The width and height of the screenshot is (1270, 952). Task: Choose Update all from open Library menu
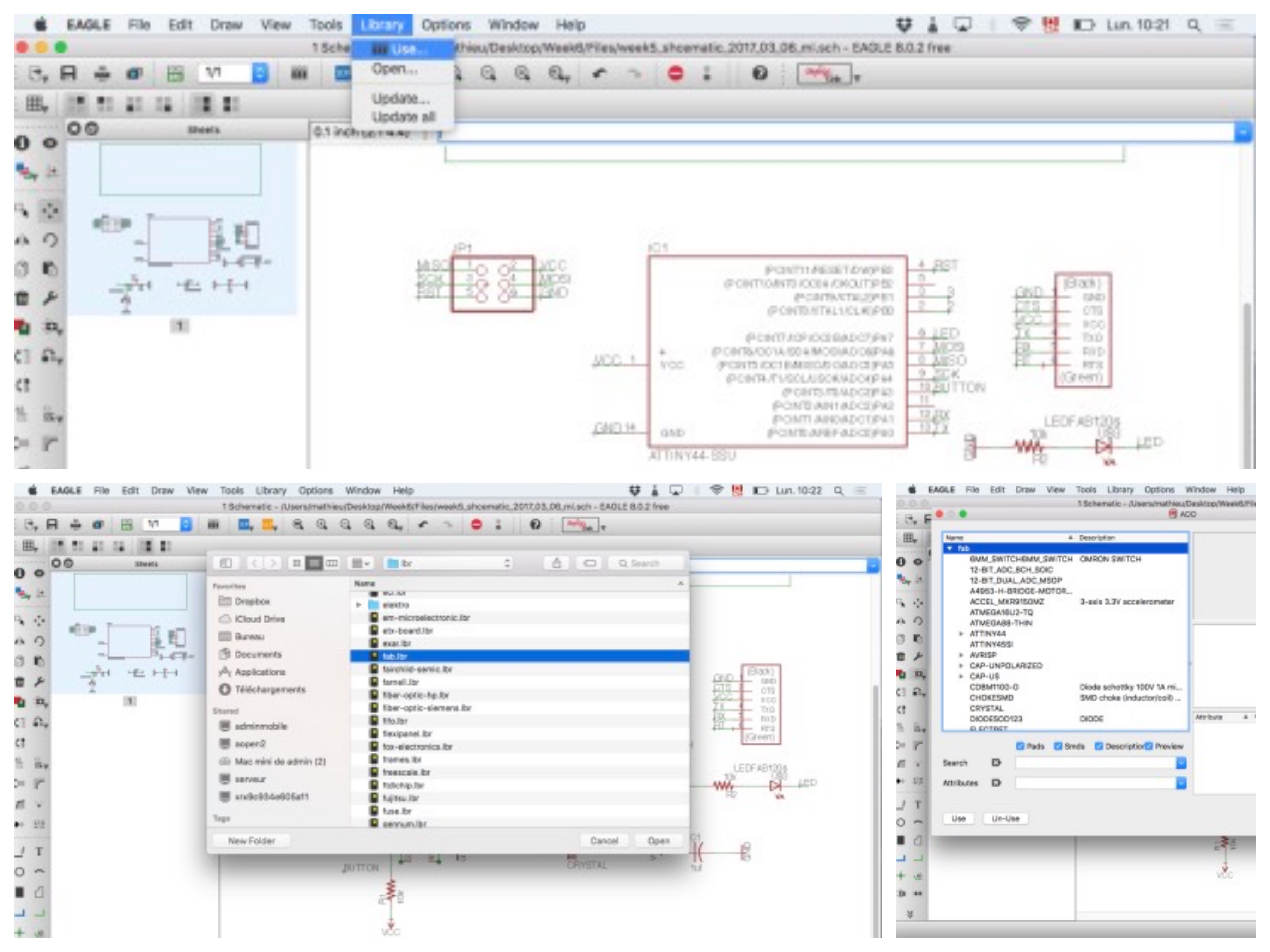tap(403, 116)
